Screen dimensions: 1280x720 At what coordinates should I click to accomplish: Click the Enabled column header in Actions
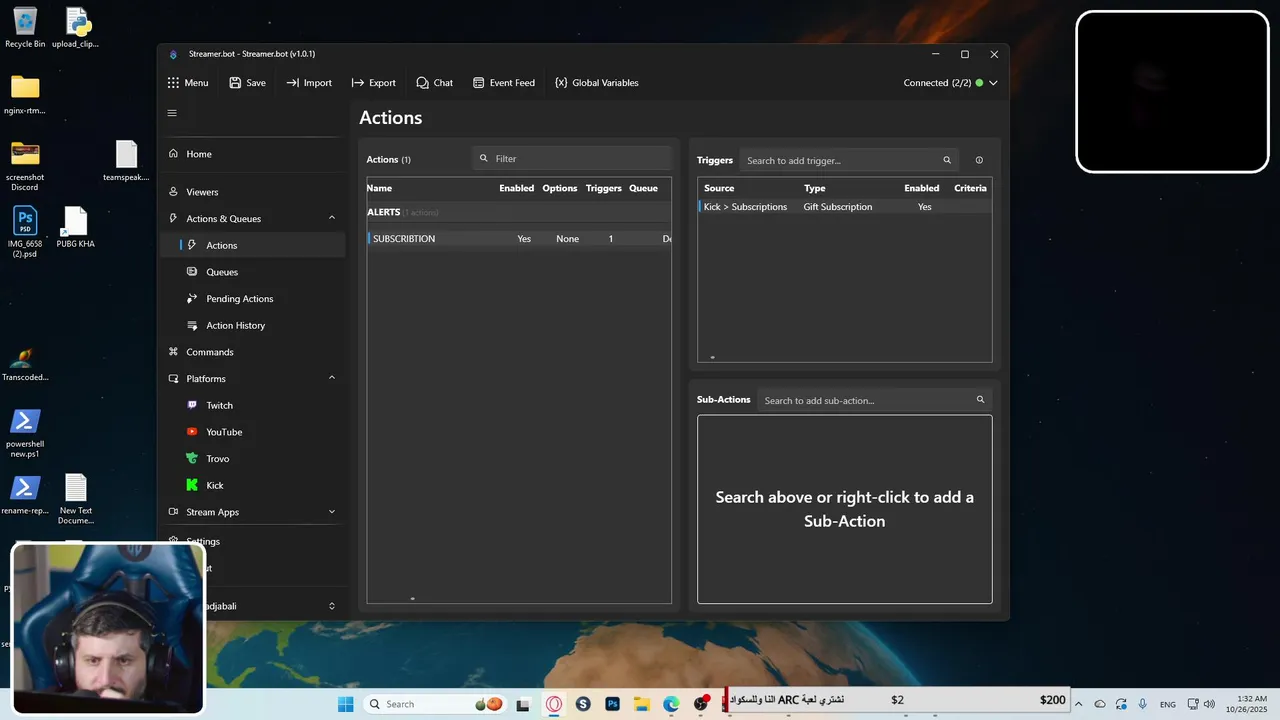[517, 188]
